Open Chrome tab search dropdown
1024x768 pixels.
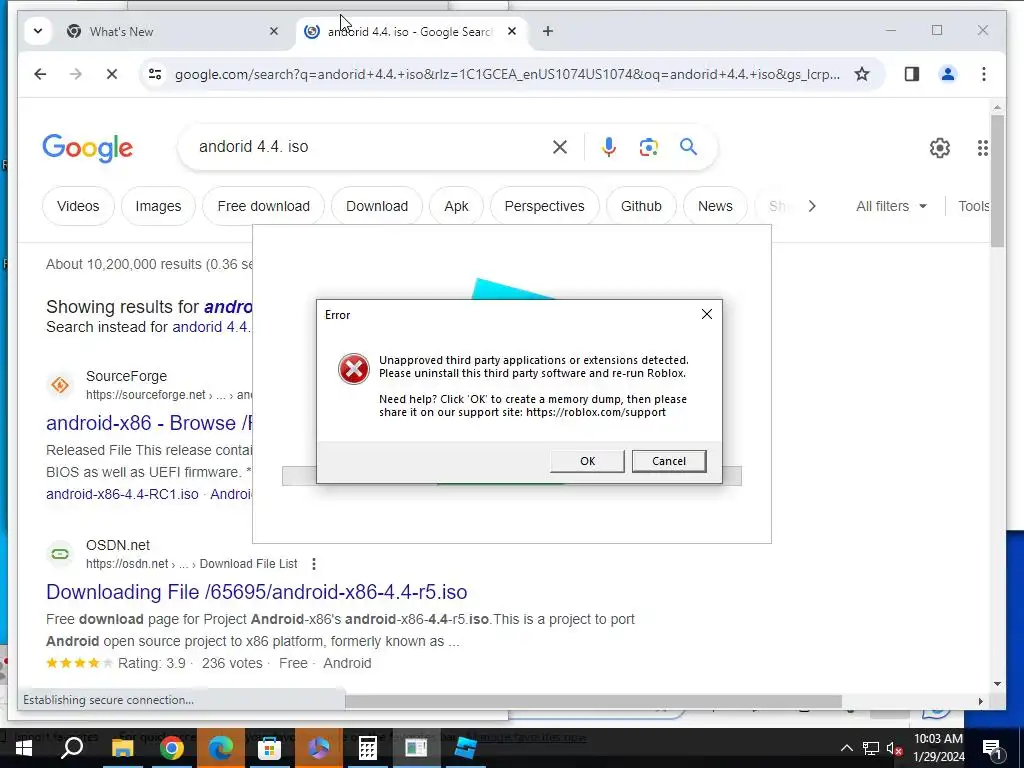[x=38, y=31]
